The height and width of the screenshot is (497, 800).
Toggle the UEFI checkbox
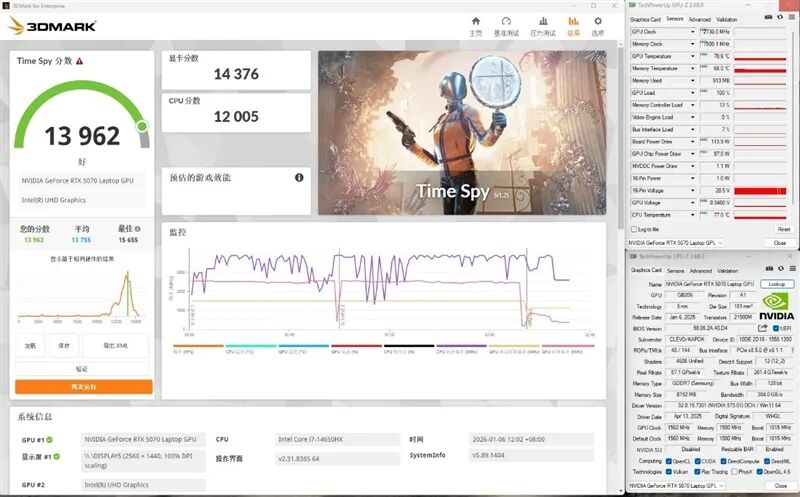774,327
